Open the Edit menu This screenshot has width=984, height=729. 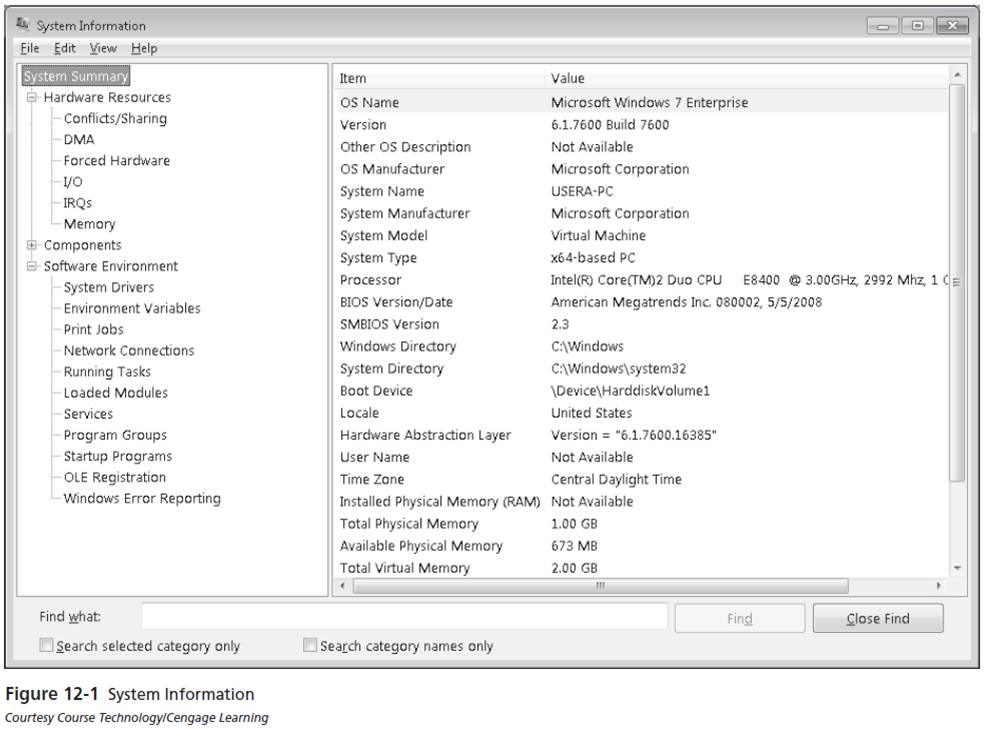coord(65,48)
